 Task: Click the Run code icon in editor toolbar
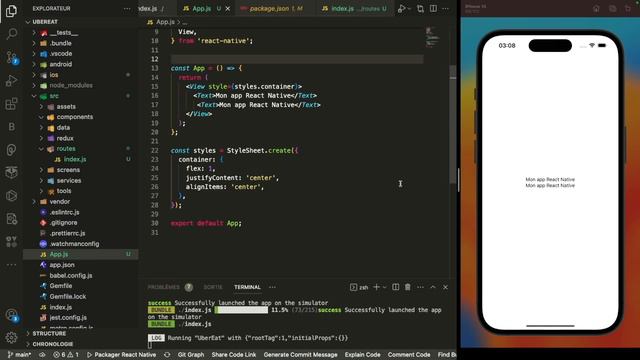coord(402,9)
